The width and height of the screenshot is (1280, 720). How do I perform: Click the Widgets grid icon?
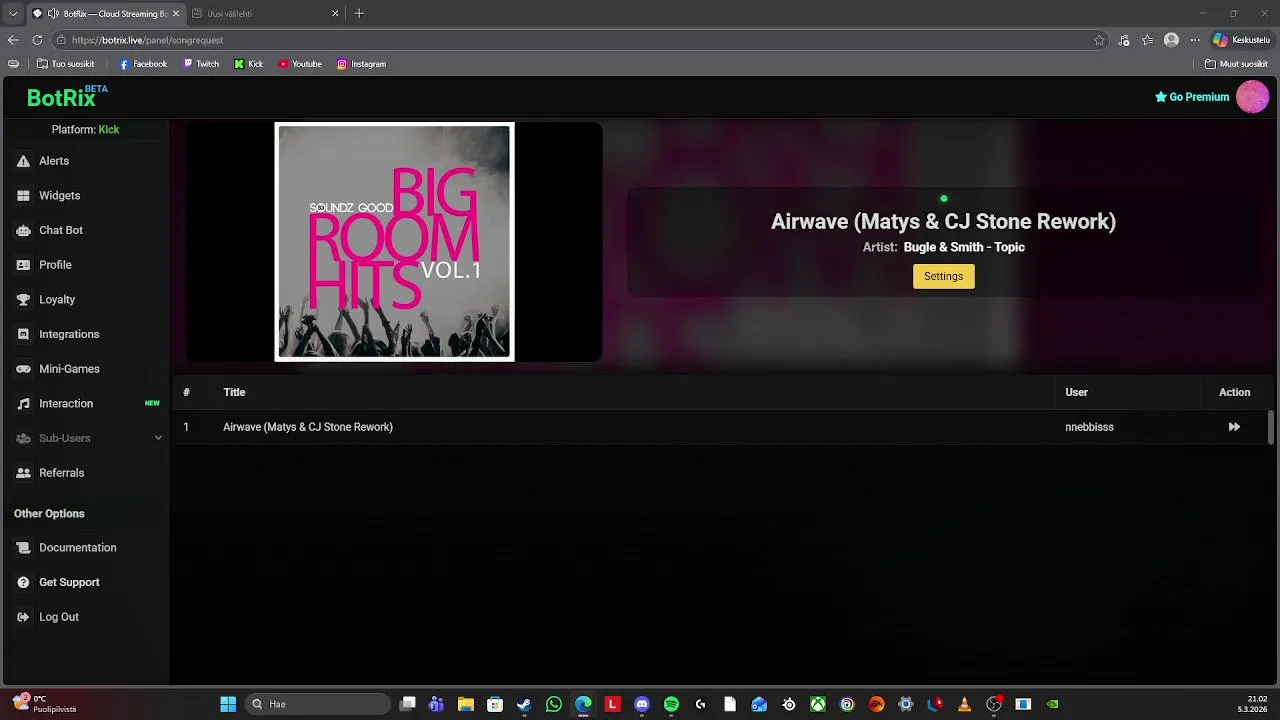coord(23,196)
